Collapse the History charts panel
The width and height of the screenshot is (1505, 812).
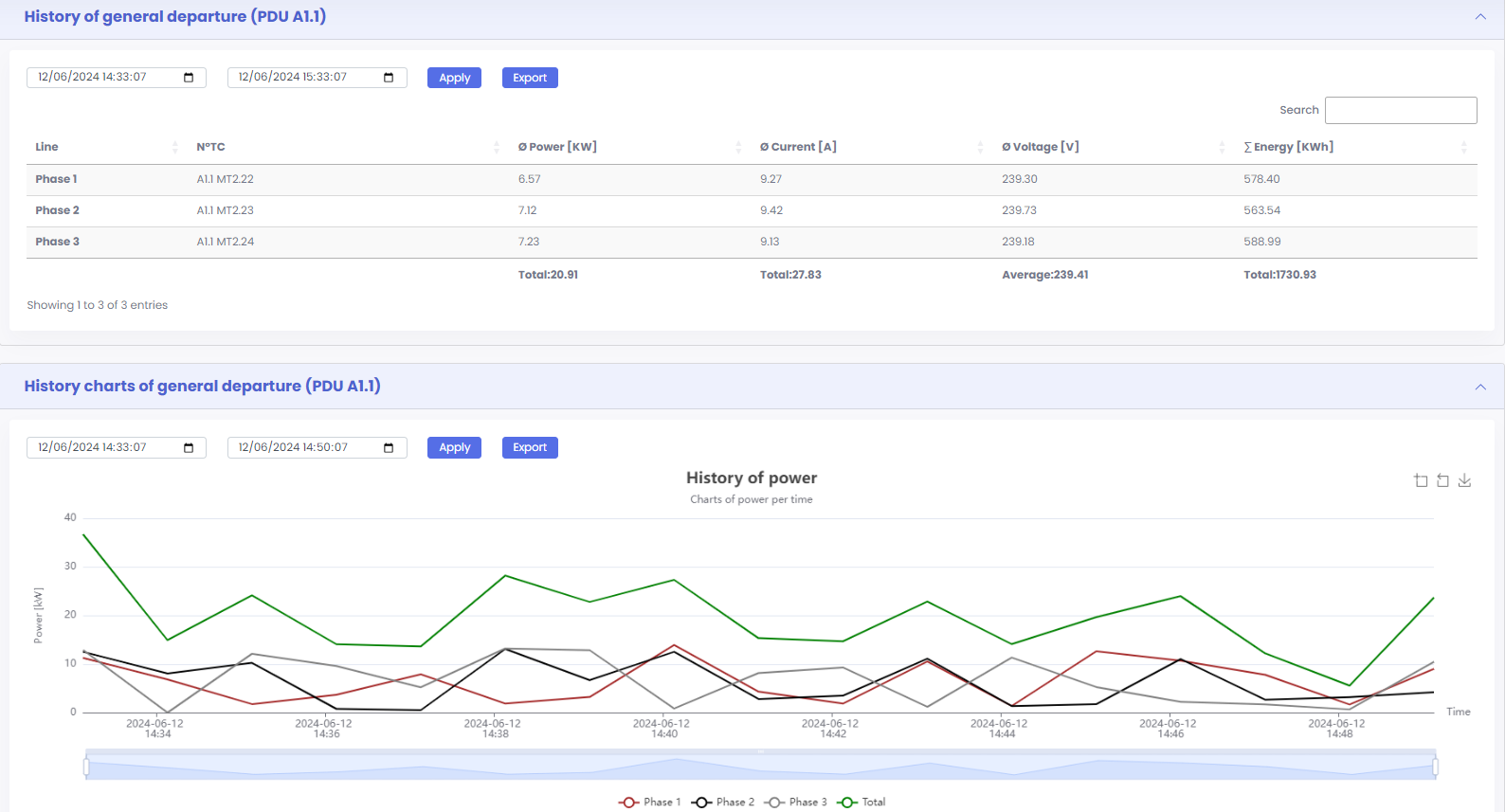click(1480, 387)
